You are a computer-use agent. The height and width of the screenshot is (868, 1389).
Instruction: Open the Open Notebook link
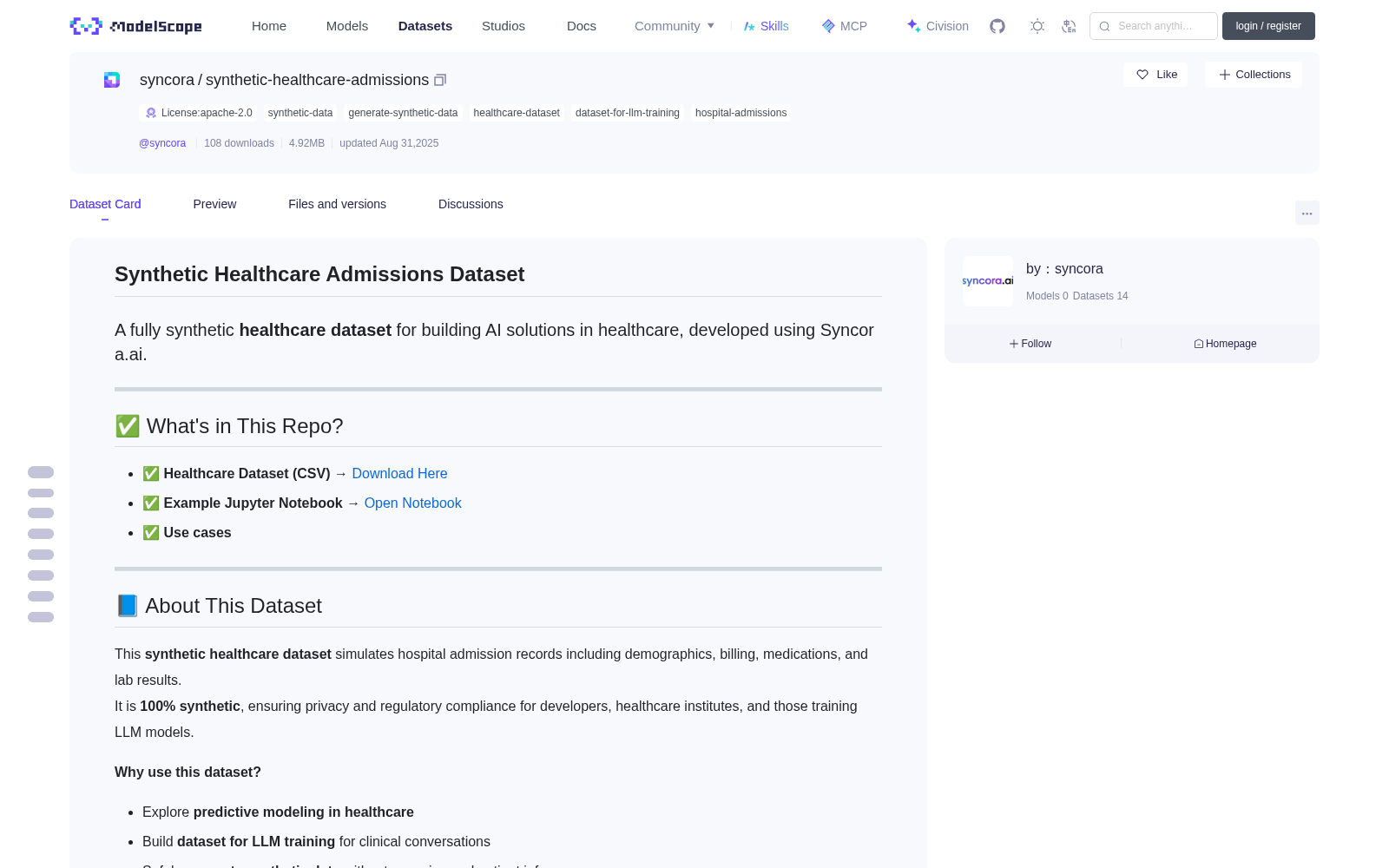412,503
